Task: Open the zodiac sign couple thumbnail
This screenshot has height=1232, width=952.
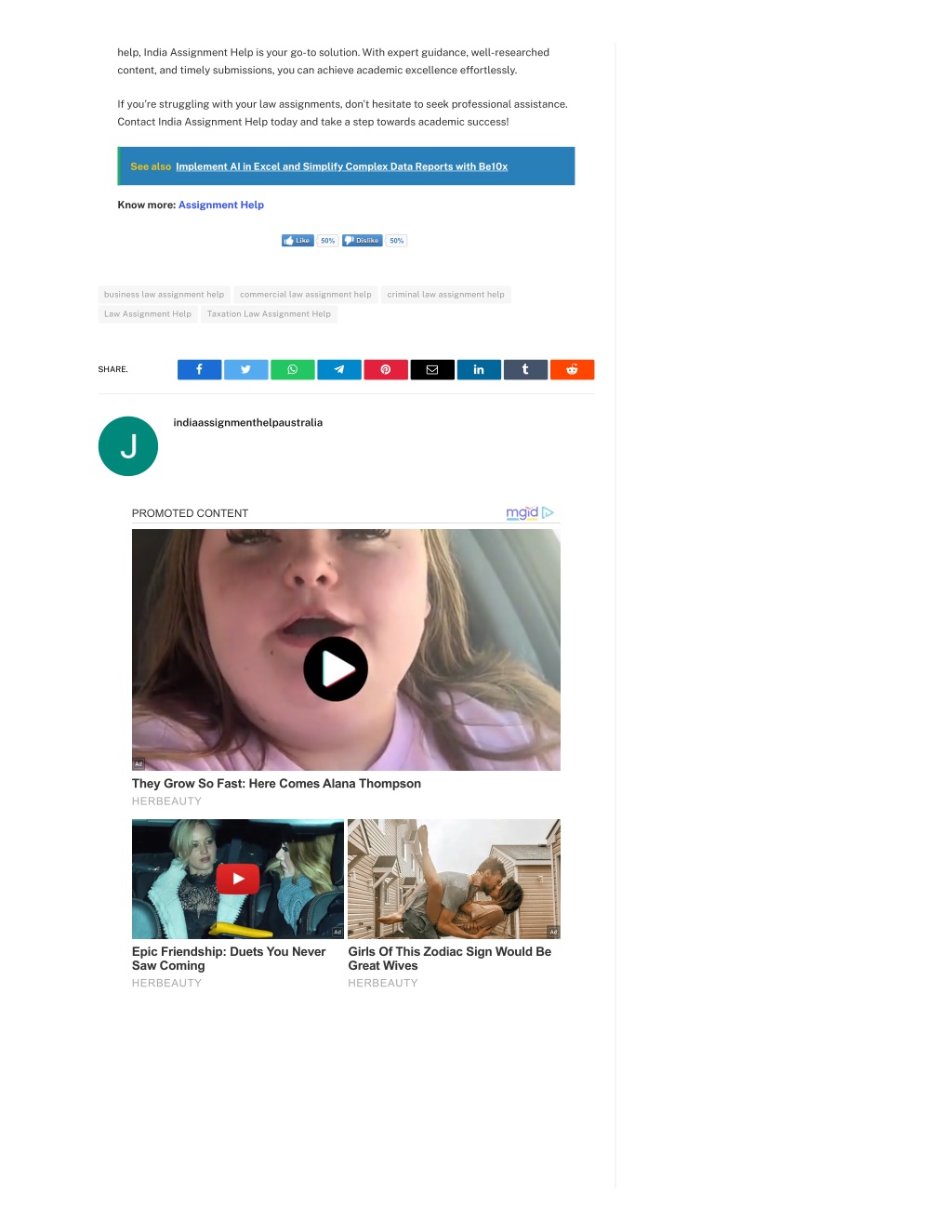Action: 454,879
